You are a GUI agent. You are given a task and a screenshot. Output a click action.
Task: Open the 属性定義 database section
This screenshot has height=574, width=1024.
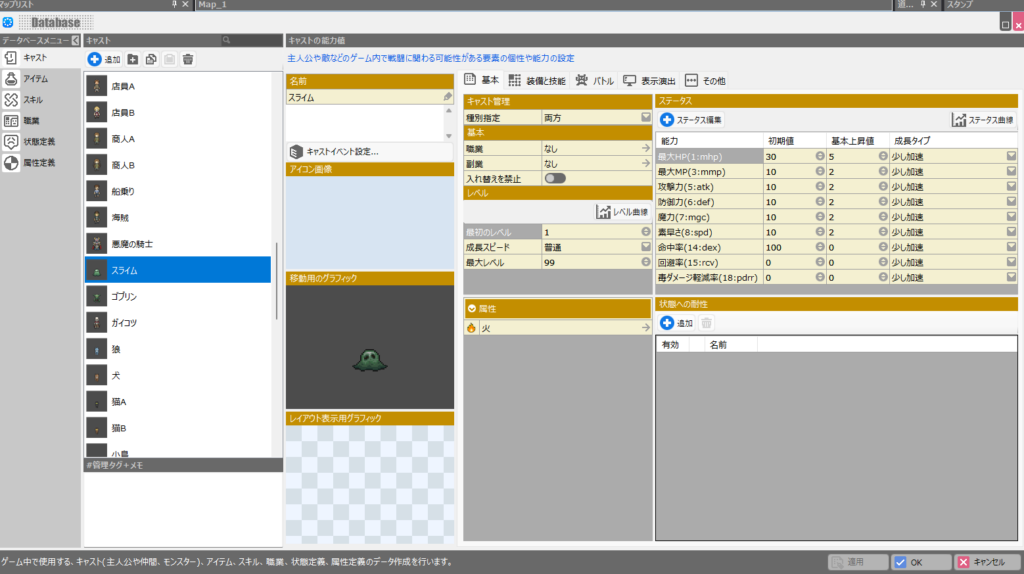(38, 163)
